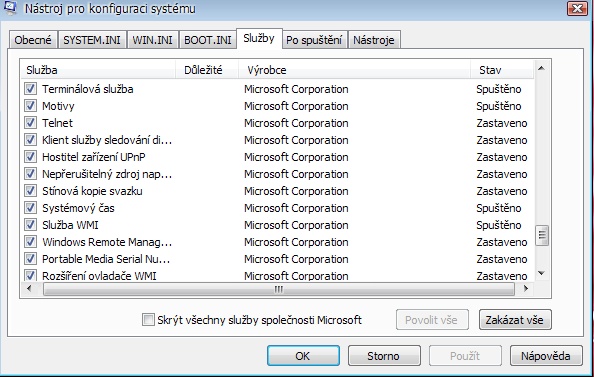The image size is (594, 377).
Task: Click Zastaveno status of Portable Media Serial
Action: click(502, 259)
